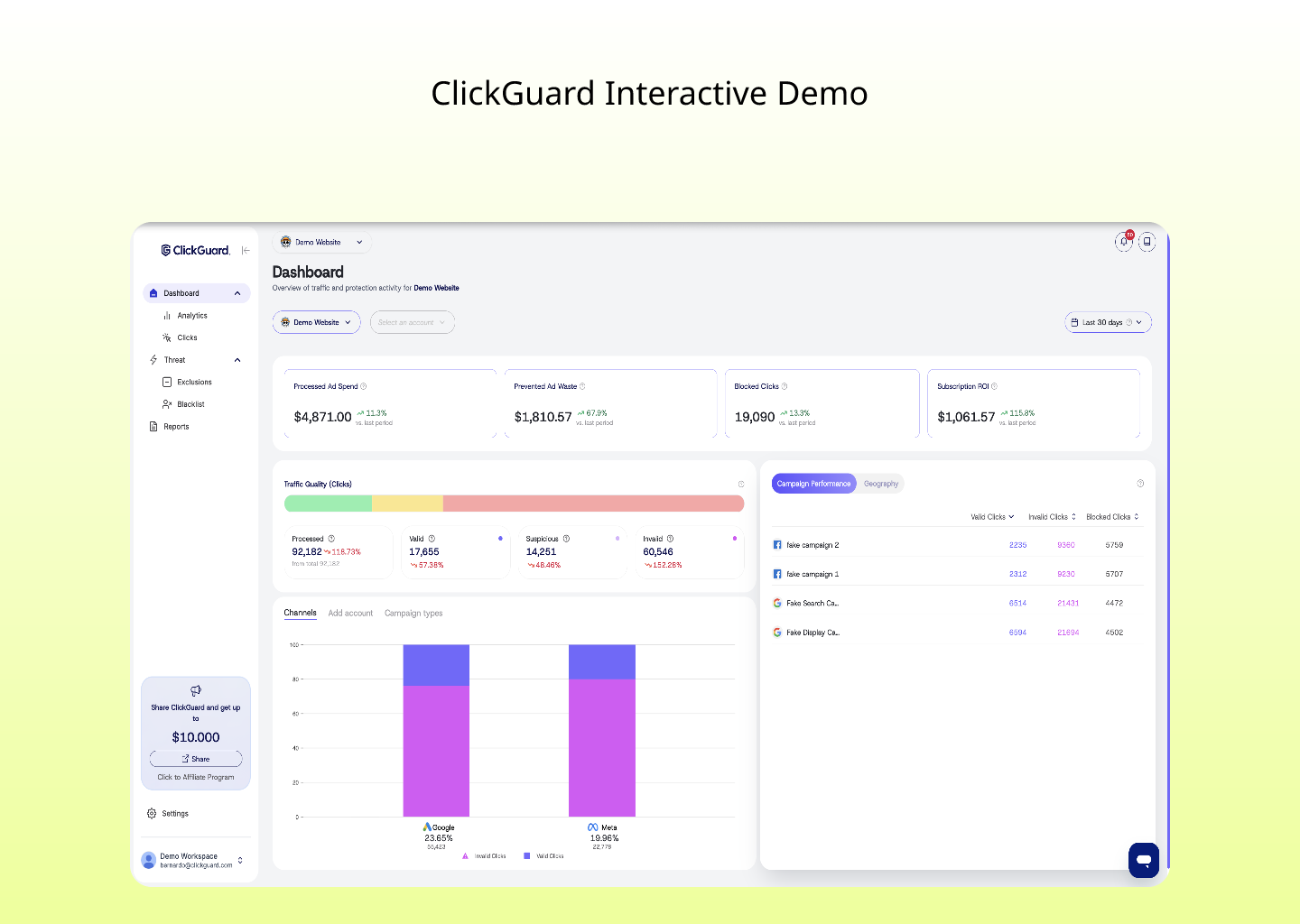This screenshot has width=1300, height=924.
Task: Click the refresh icon in Traffic Quality
Action: coord(741,485)
